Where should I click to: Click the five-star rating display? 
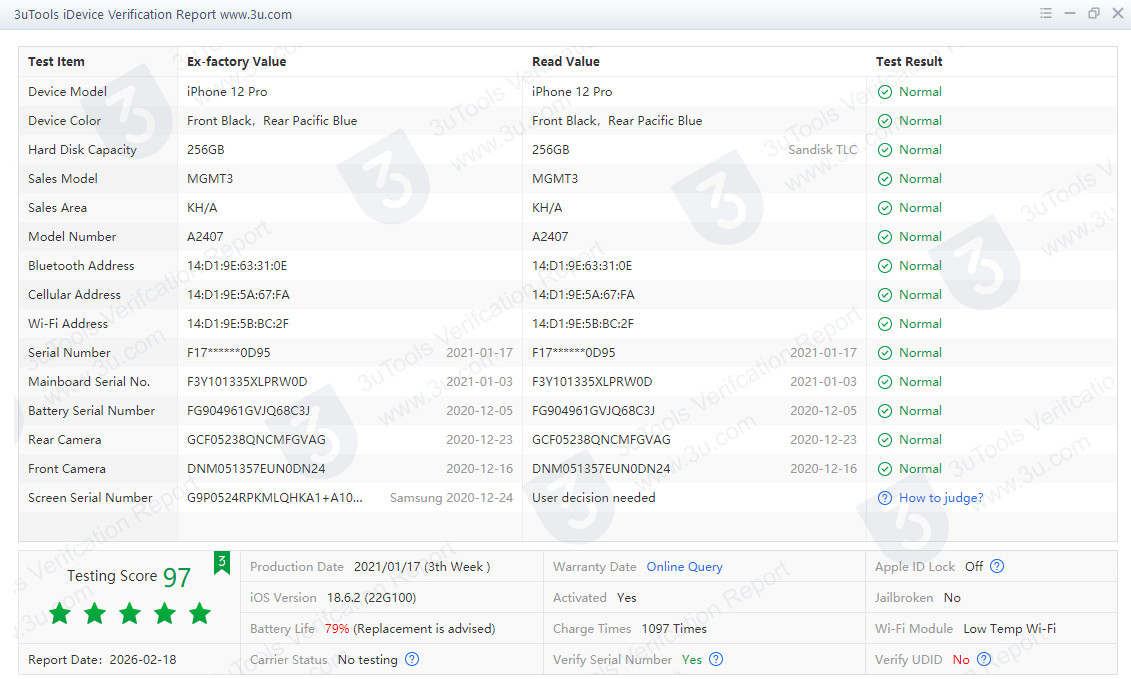(x=130, y=613)
